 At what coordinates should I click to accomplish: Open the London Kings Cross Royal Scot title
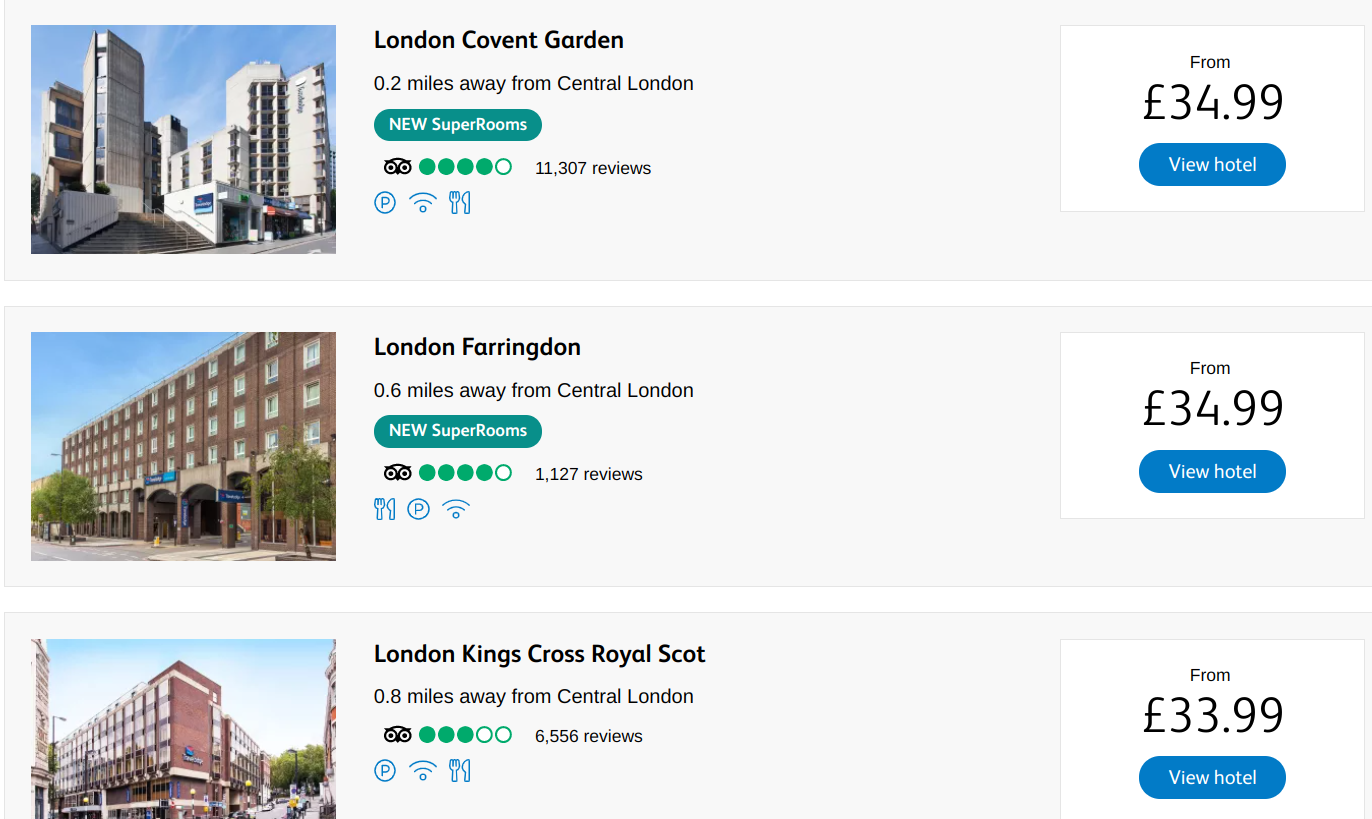[540, 654]
